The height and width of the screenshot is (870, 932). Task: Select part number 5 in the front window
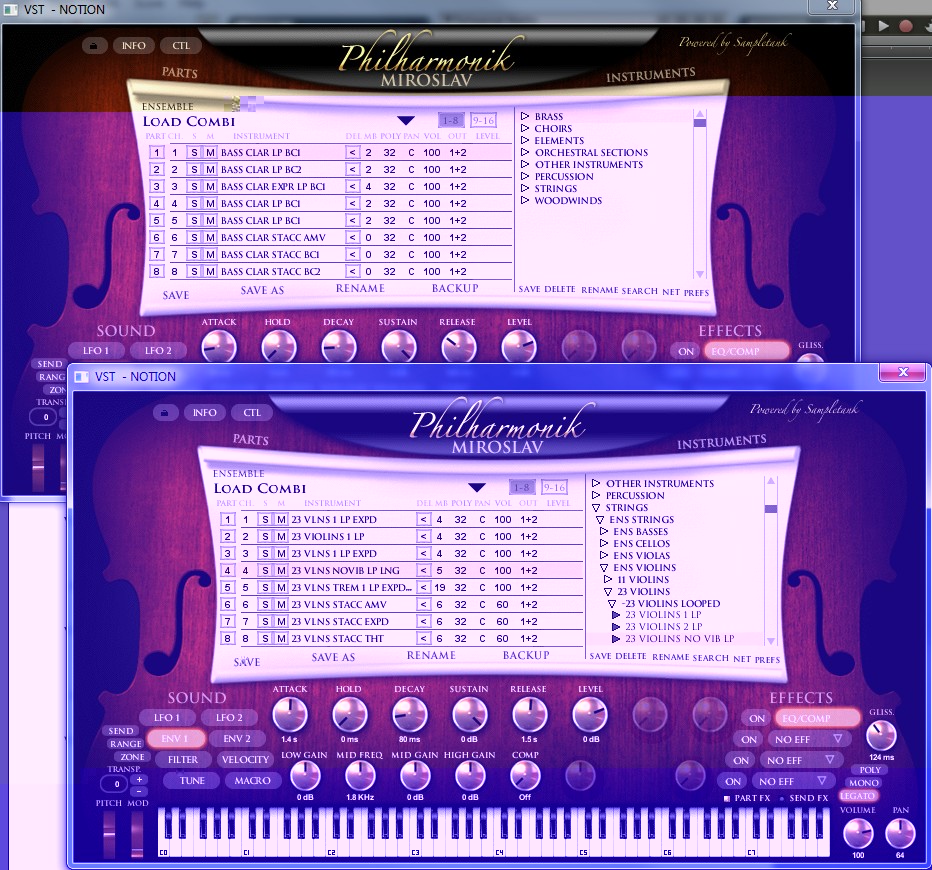(227, 588)
